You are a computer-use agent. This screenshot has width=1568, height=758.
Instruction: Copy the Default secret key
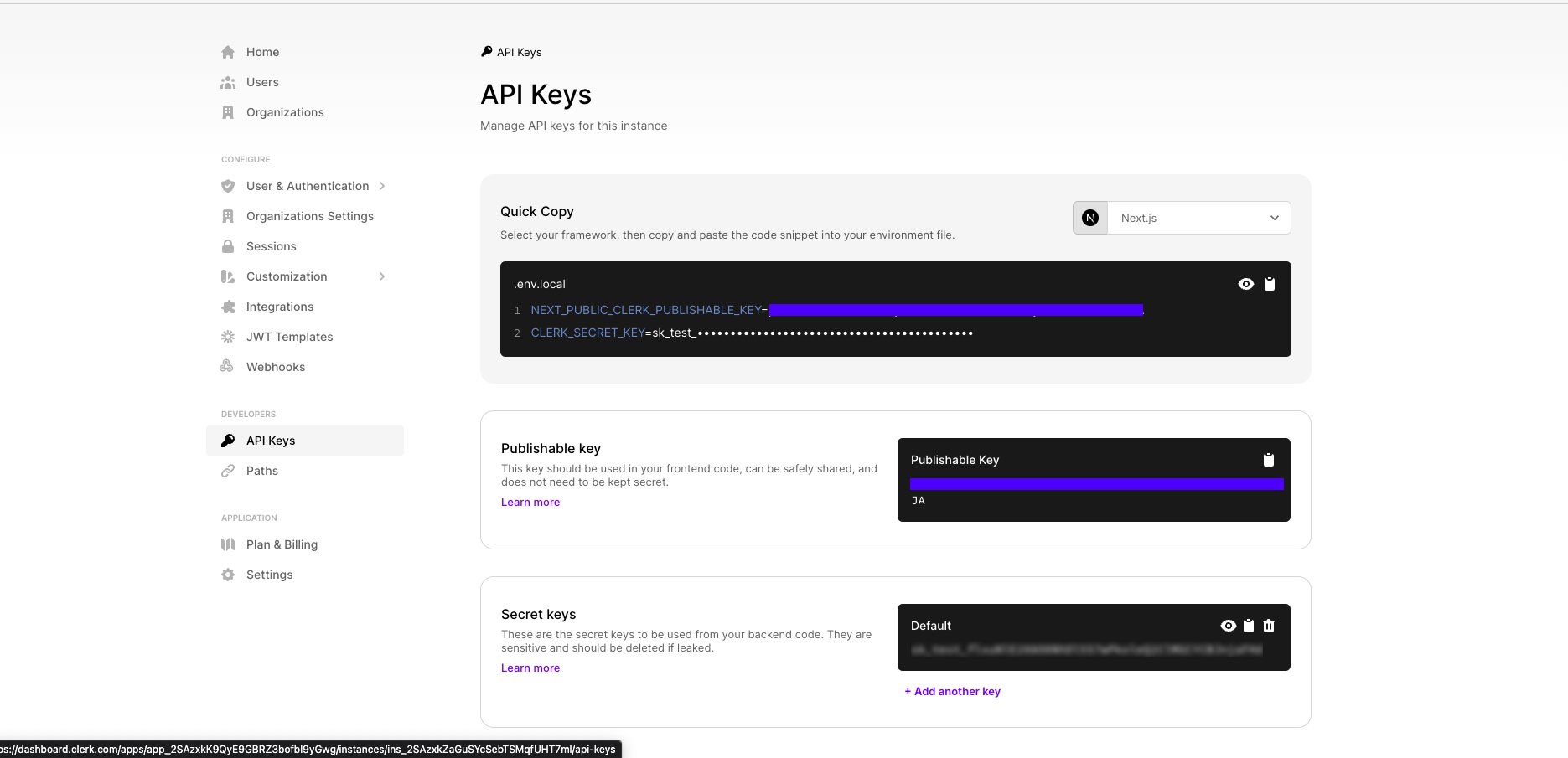1249,626
